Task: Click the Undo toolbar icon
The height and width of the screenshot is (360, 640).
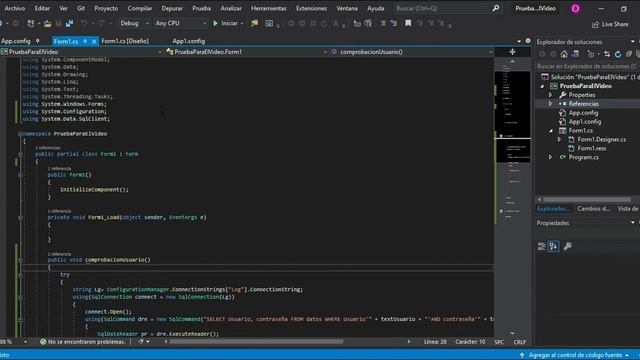Action: pyautogui.click(x=84, y=24)
